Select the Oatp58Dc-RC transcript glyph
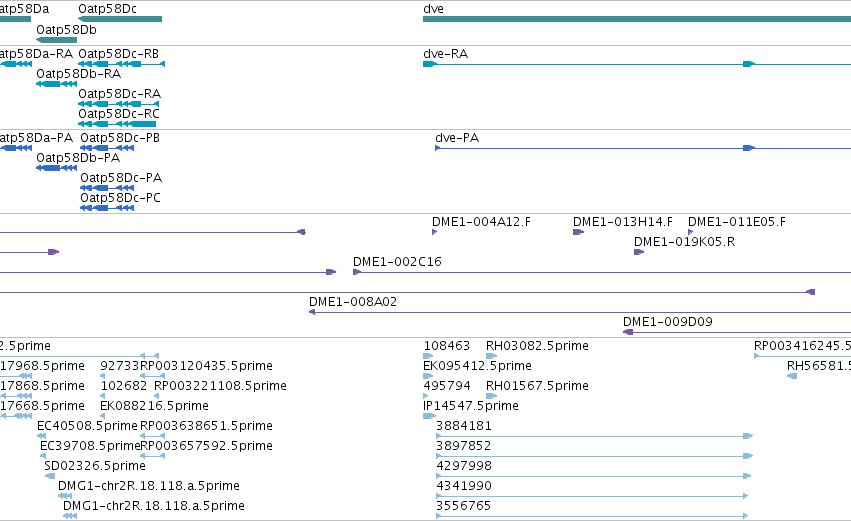851x521 pixels. coord(117,124)
